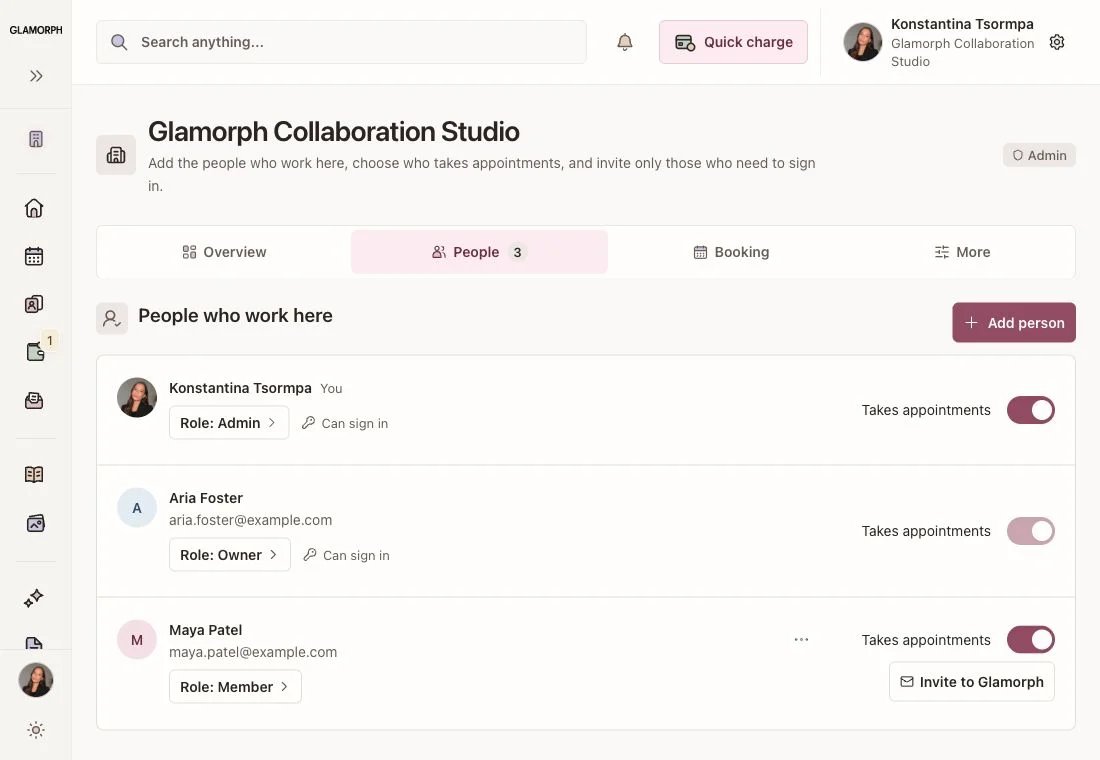Switch to the More tab

click(x=962, y=252)
